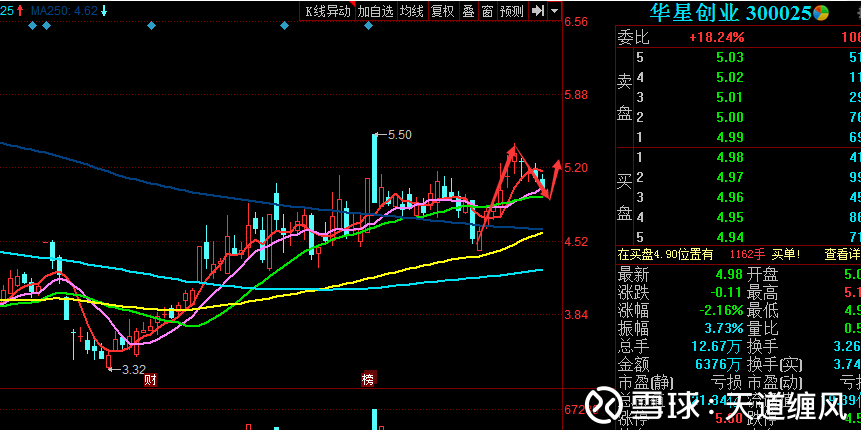Image resolution: width=861 pixels, height=430 pixels.
Task: Select sell level 3 price 5.01
Action: coord(730,98)
